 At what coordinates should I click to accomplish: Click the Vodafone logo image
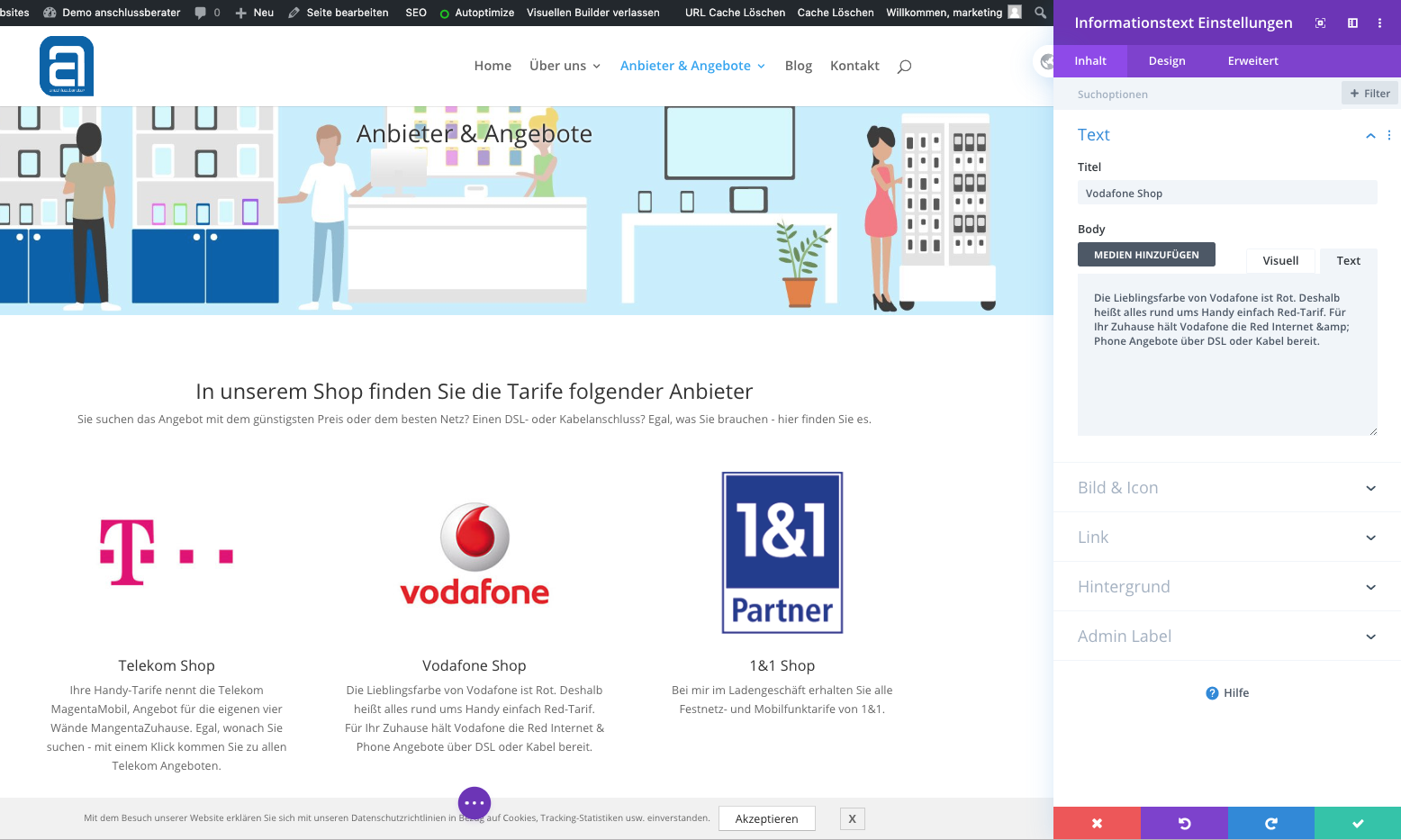tap(475, 553)
